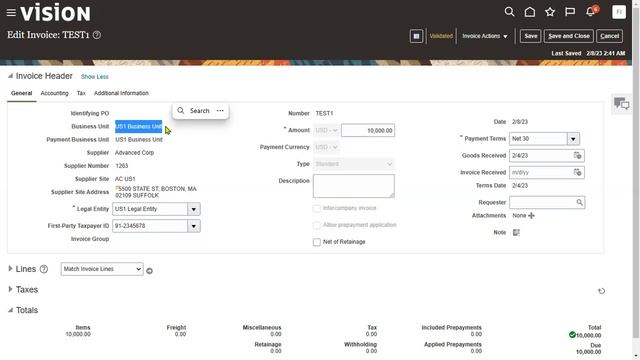Collapse the Invoice Header section
This screenshot has width=640, height=360.
[x=10, y=76]
